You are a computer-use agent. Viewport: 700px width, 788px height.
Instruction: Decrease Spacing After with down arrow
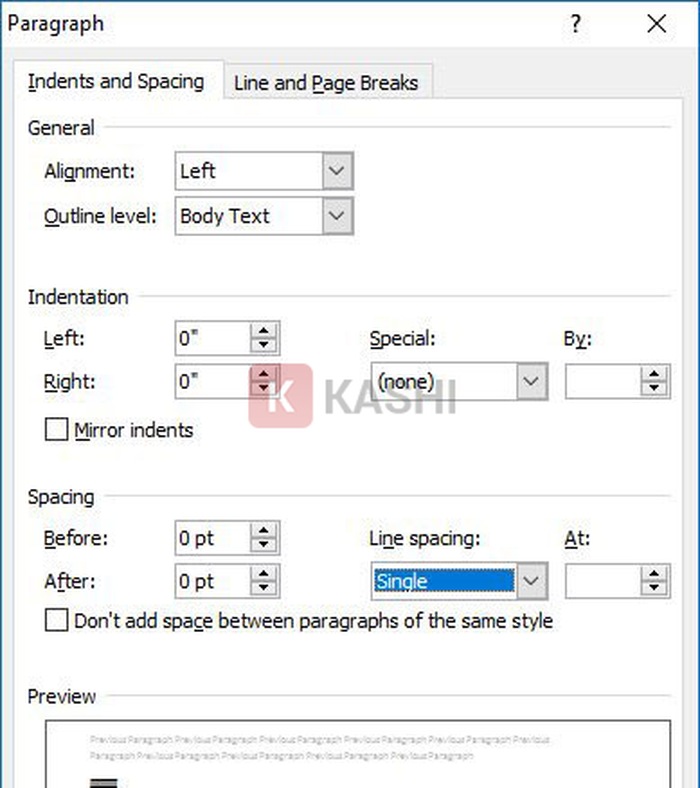[x=264, y=588]
